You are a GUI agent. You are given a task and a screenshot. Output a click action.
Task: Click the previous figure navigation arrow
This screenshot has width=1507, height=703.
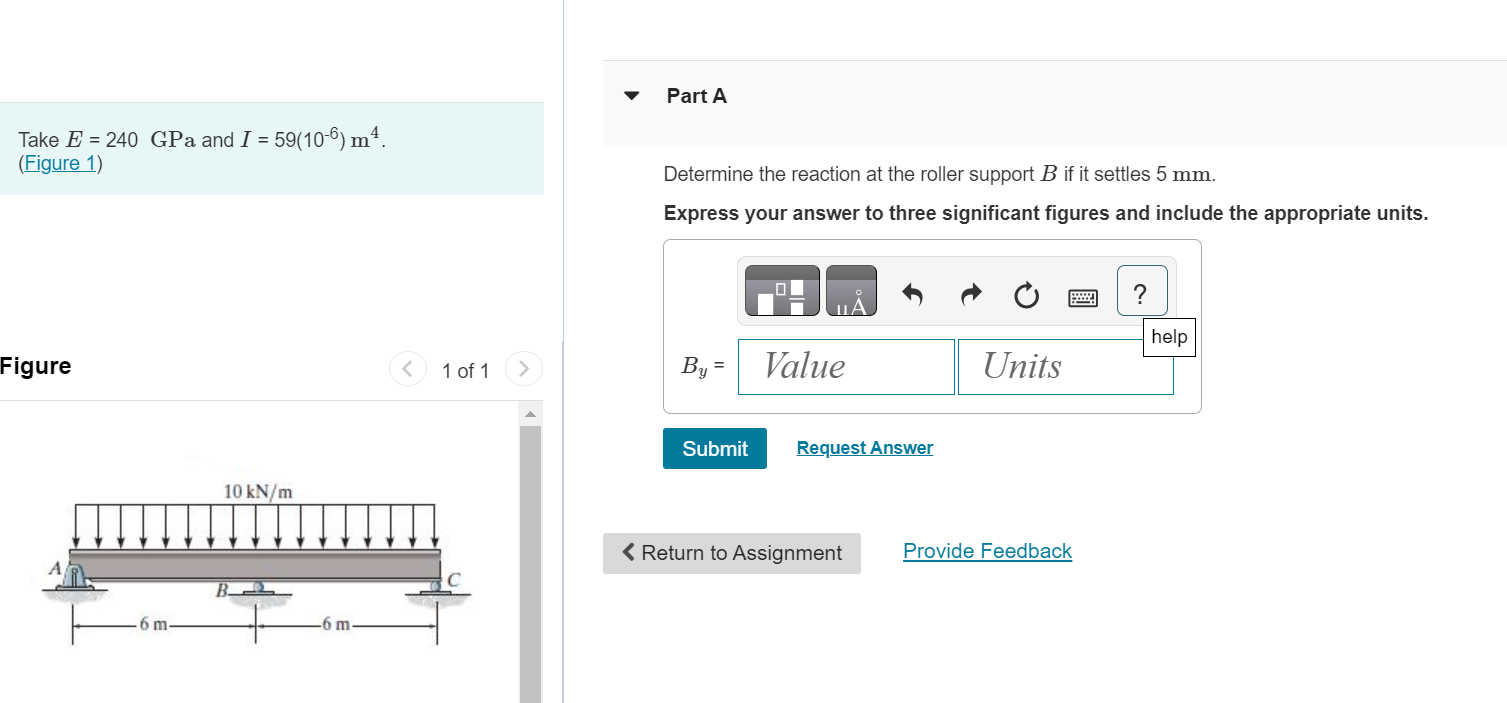pos(407,369)
